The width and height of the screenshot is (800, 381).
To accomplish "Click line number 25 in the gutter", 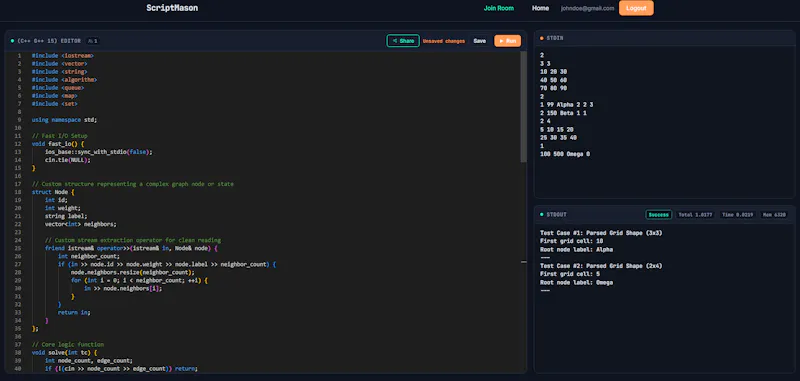I will tap(18, 248).
